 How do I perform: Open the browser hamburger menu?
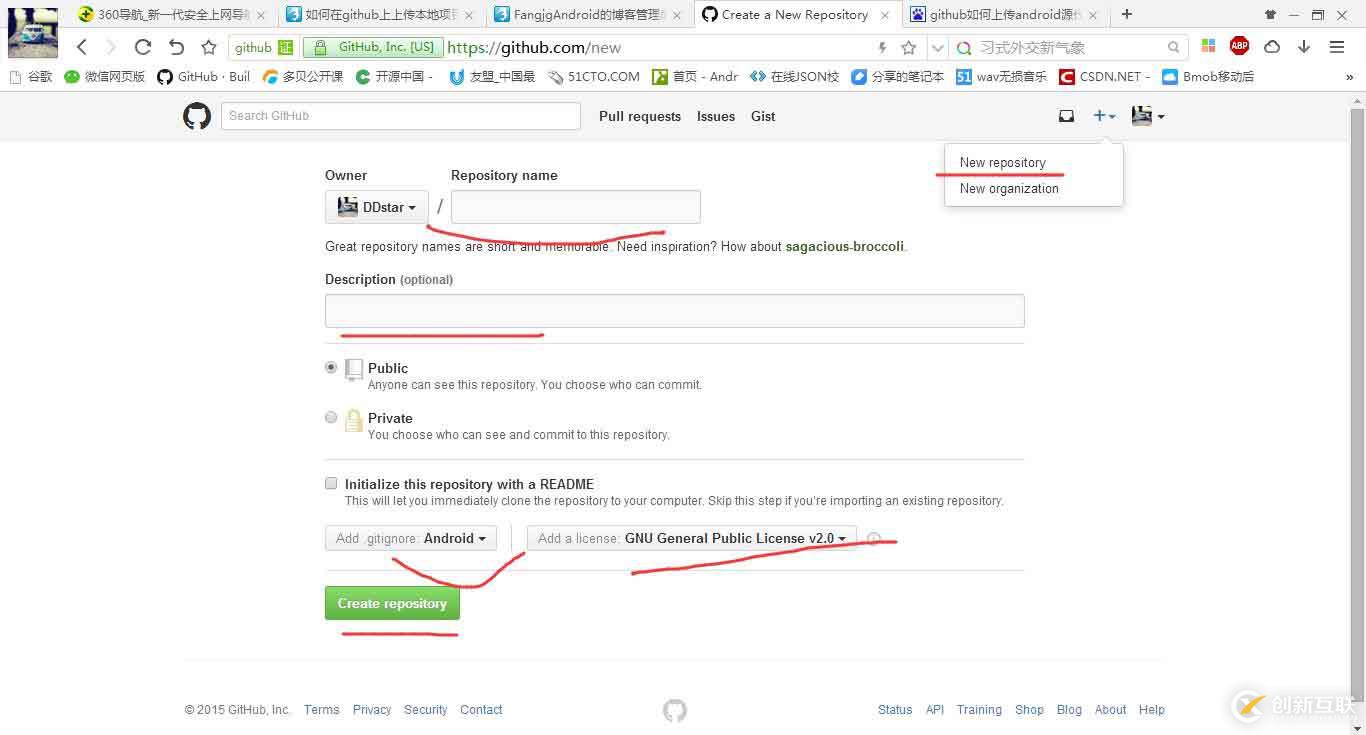pos(1337,47)
